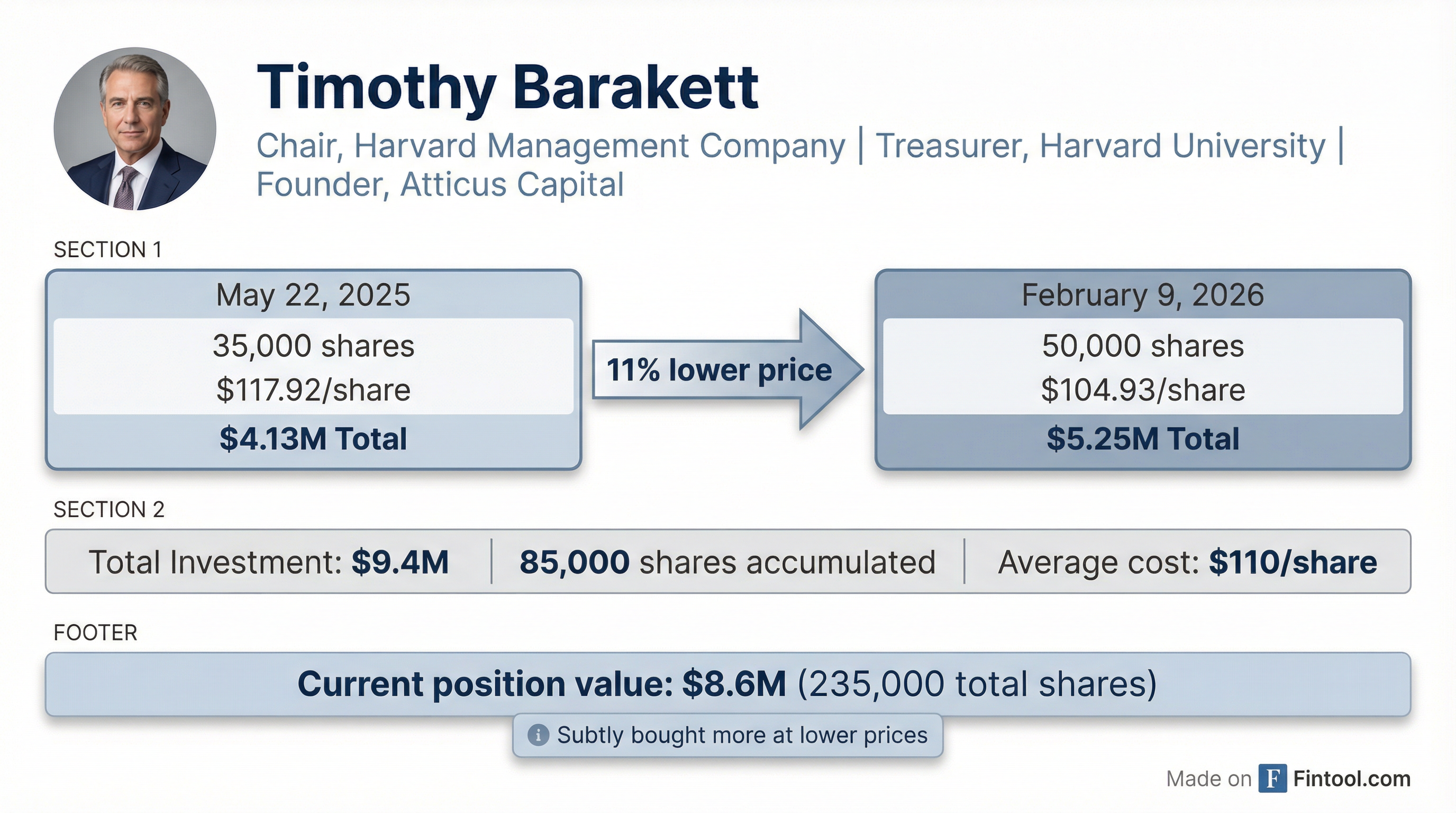Select the "50,000 shares" text
This screenshot has height=813, width=1456.
point(1142,346)
